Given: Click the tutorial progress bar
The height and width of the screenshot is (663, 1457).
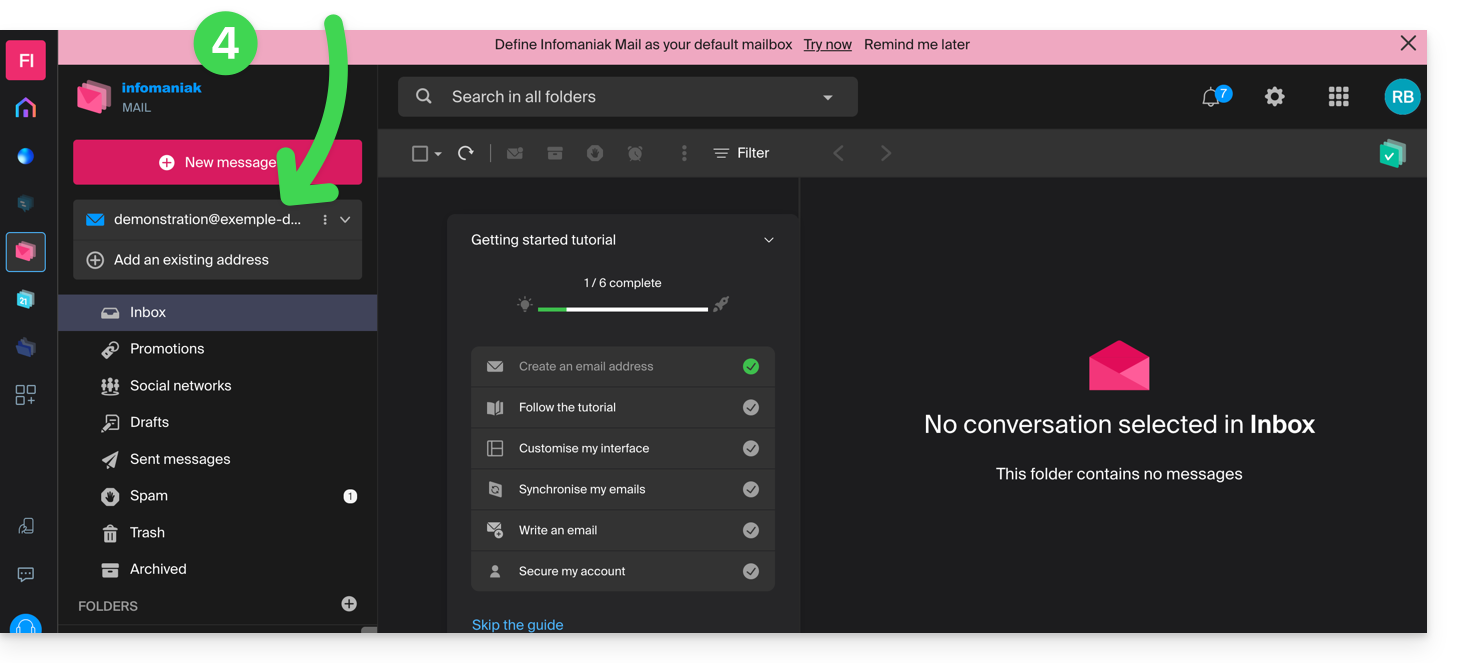Looking at the screenshot, I should 622,309.
